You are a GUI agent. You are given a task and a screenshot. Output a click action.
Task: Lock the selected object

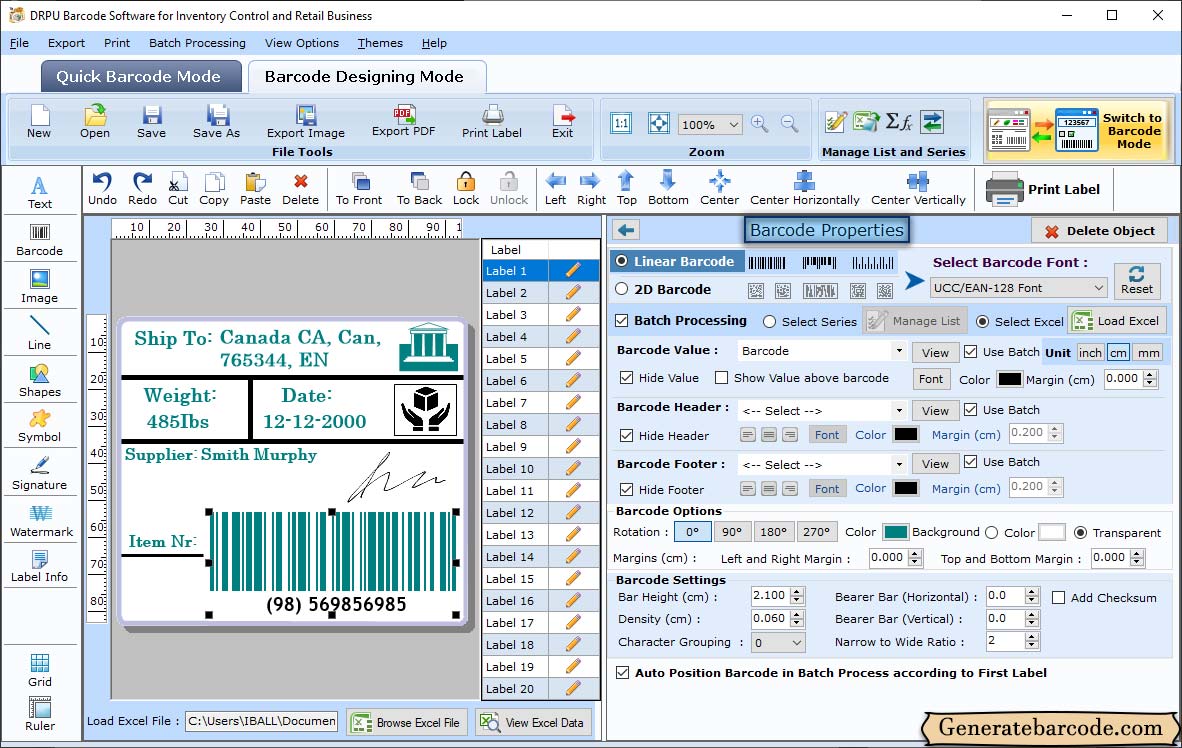coord(466,189)
